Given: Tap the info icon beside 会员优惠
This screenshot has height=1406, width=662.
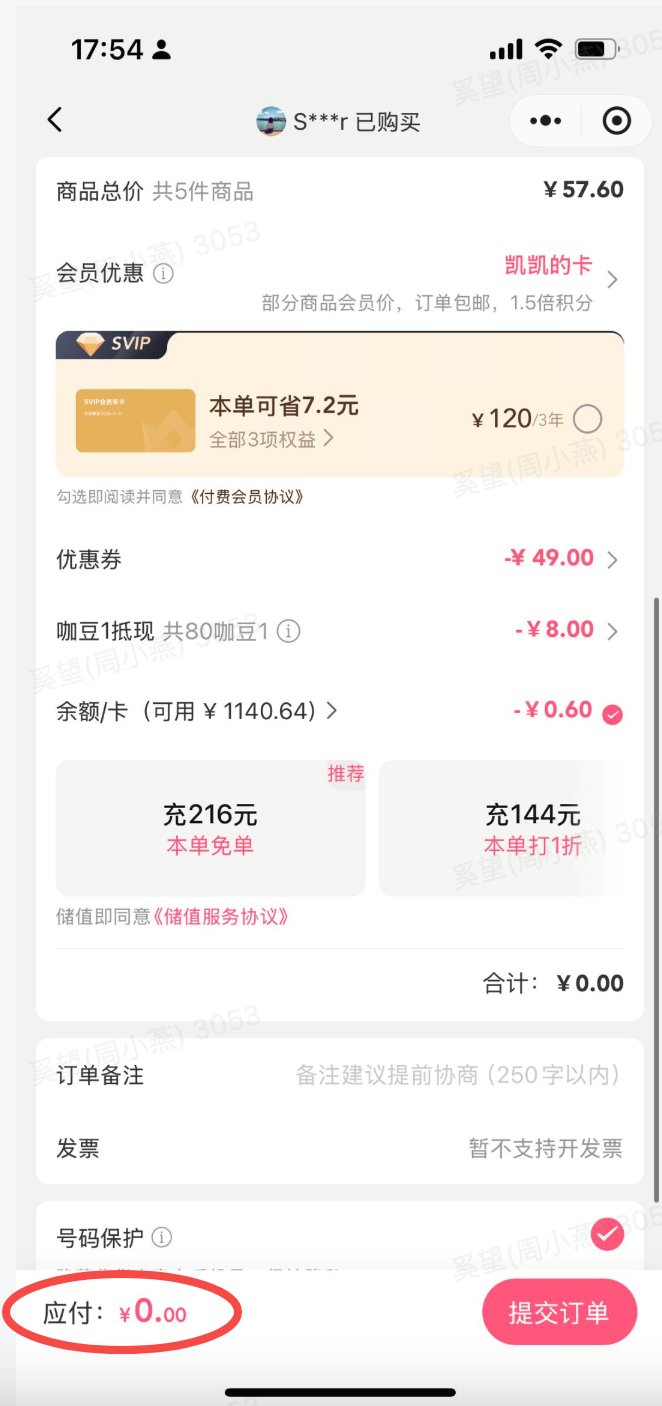Looking at the screenshot, I should [163, 273].
